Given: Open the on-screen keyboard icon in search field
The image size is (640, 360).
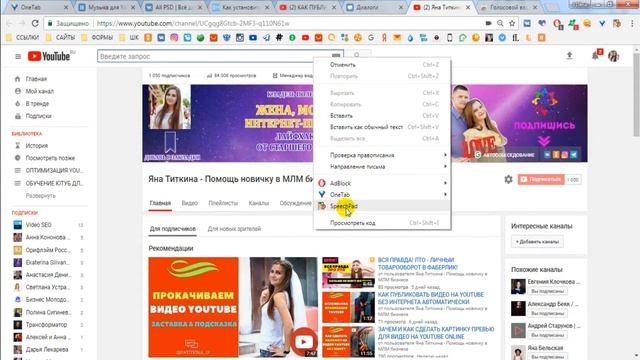Looking at the screenshot, I should tap(336, 56).
